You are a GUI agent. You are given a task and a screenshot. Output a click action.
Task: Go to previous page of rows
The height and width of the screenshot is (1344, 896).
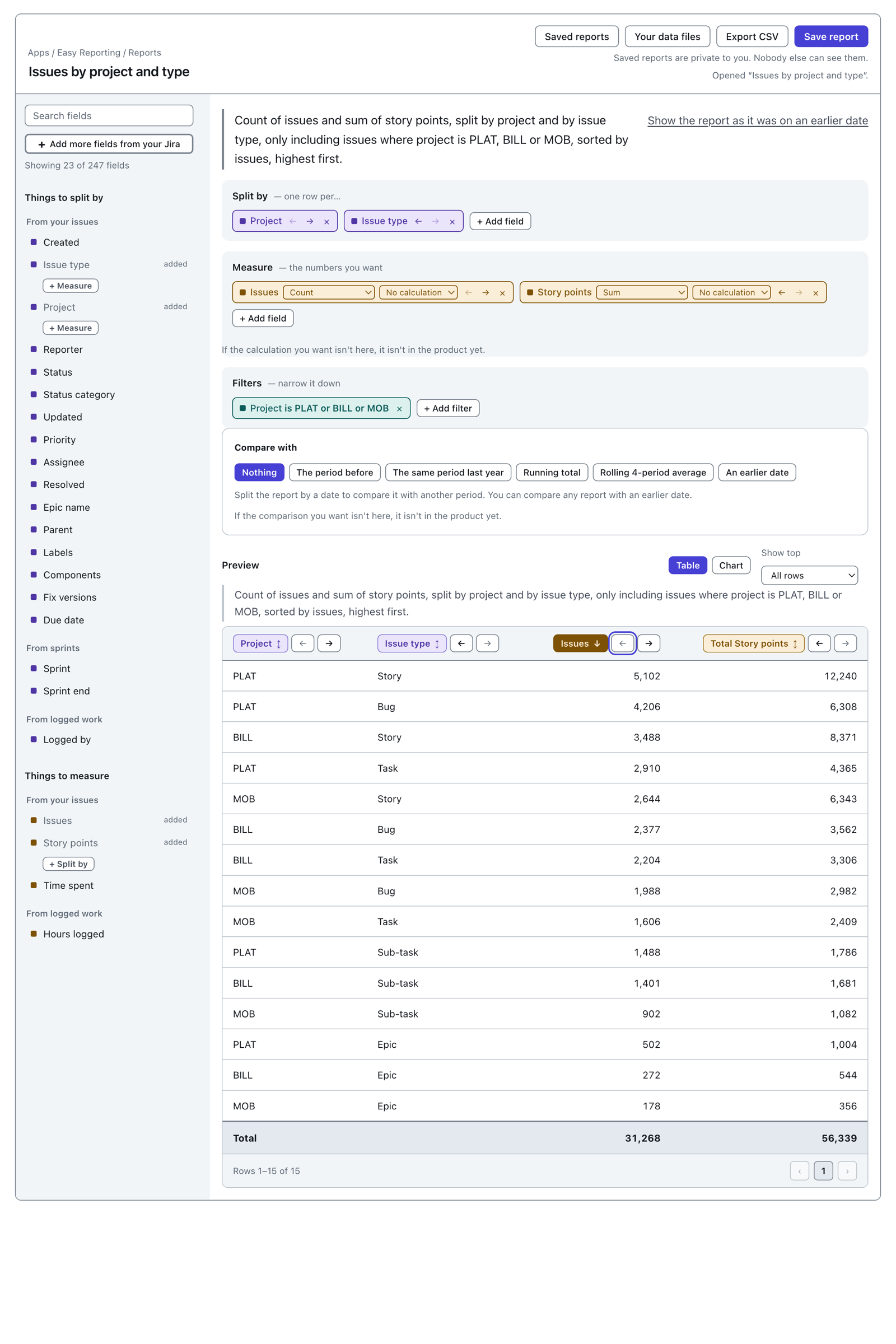[x=800, y=1171]
